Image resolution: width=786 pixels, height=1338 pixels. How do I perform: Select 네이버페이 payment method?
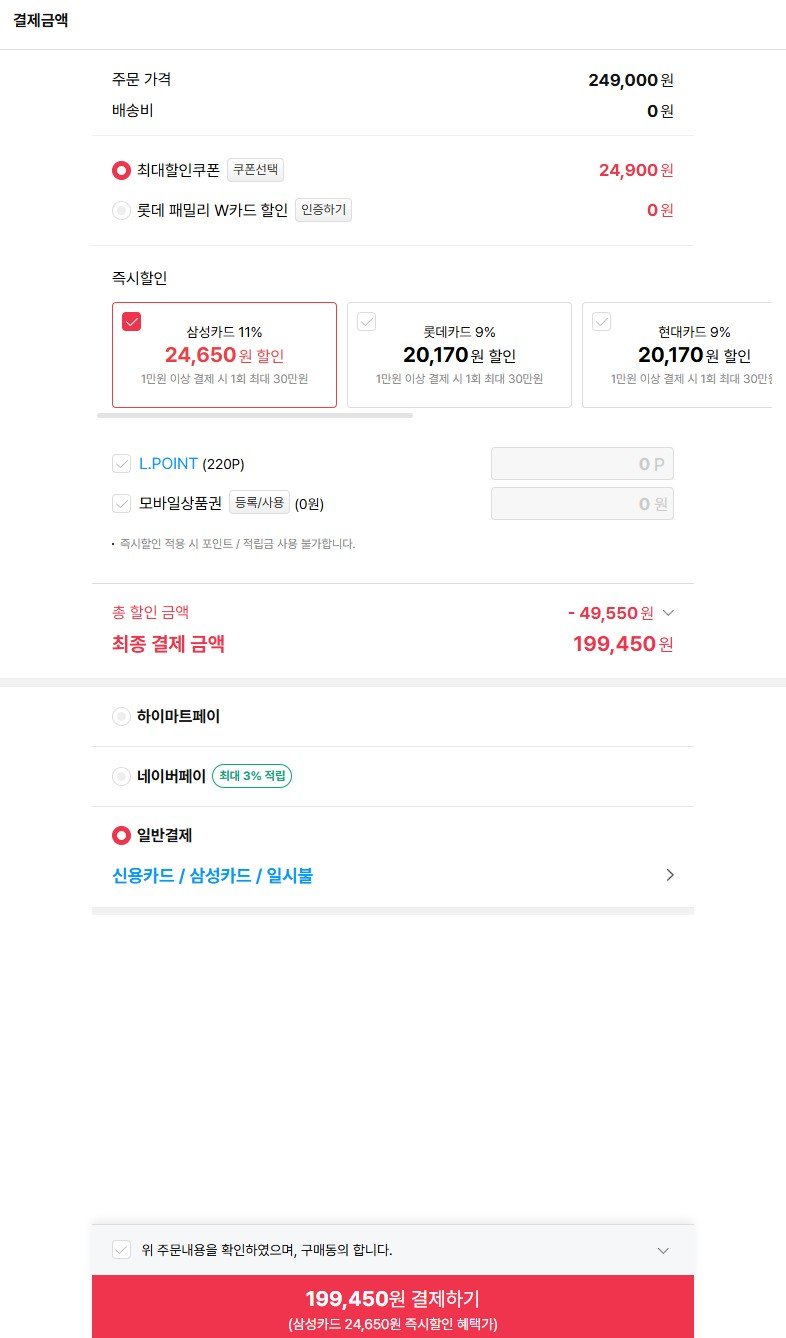click(x=122, y=776)
